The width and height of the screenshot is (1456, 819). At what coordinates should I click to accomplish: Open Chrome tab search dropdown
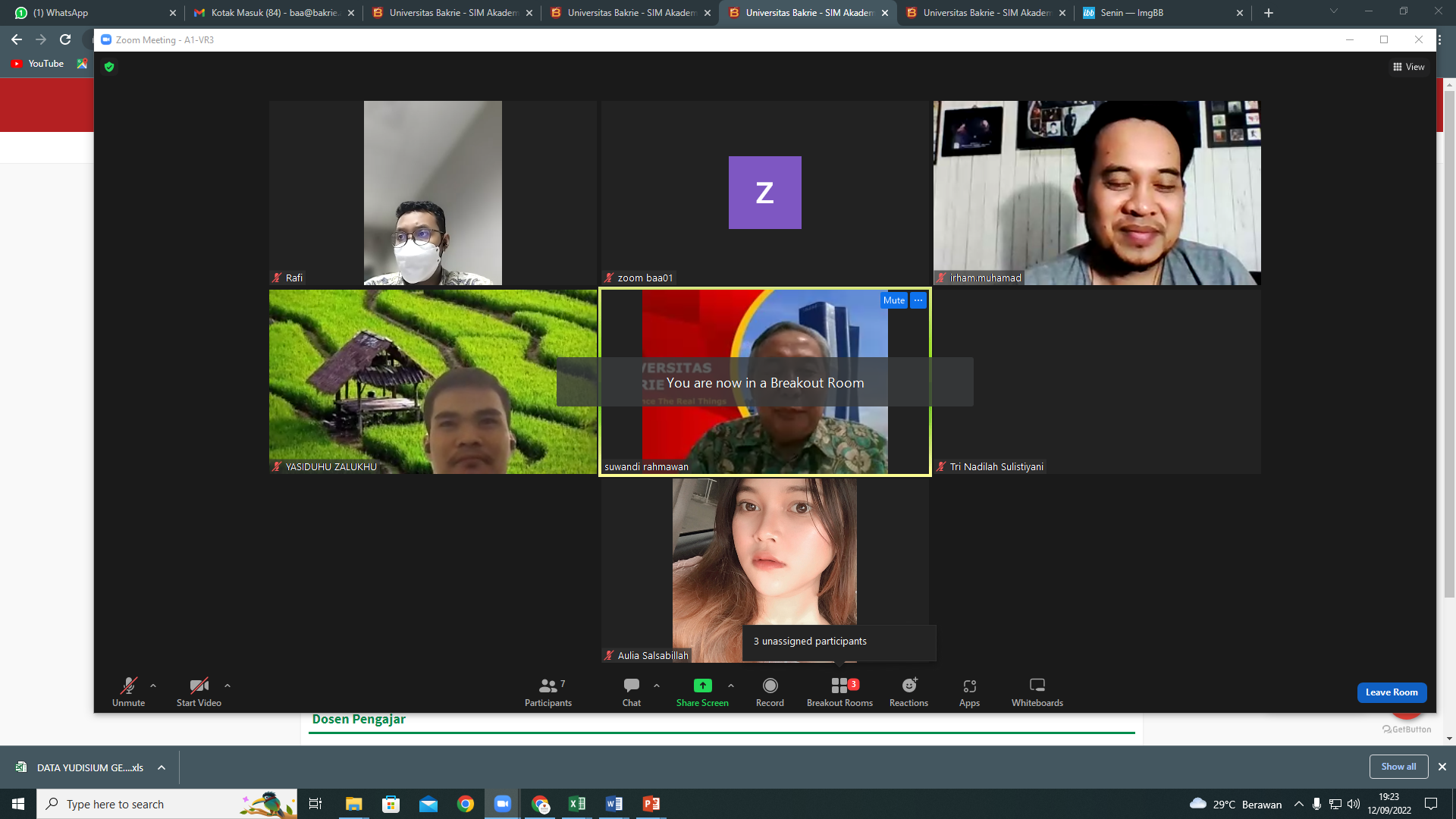tap(1334, 11)
